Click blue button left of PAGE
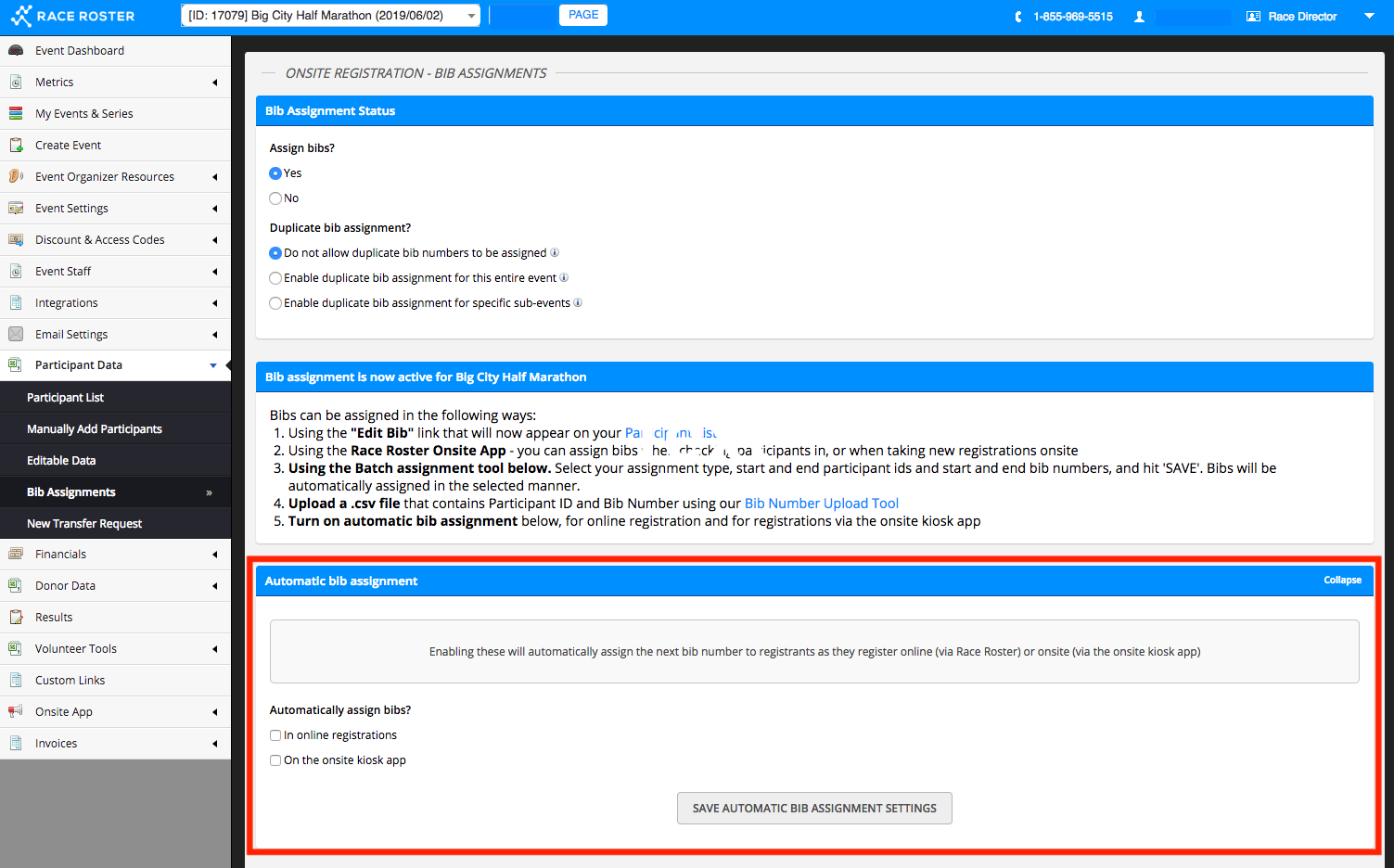The image size is (1394, 868). point(523,15)
